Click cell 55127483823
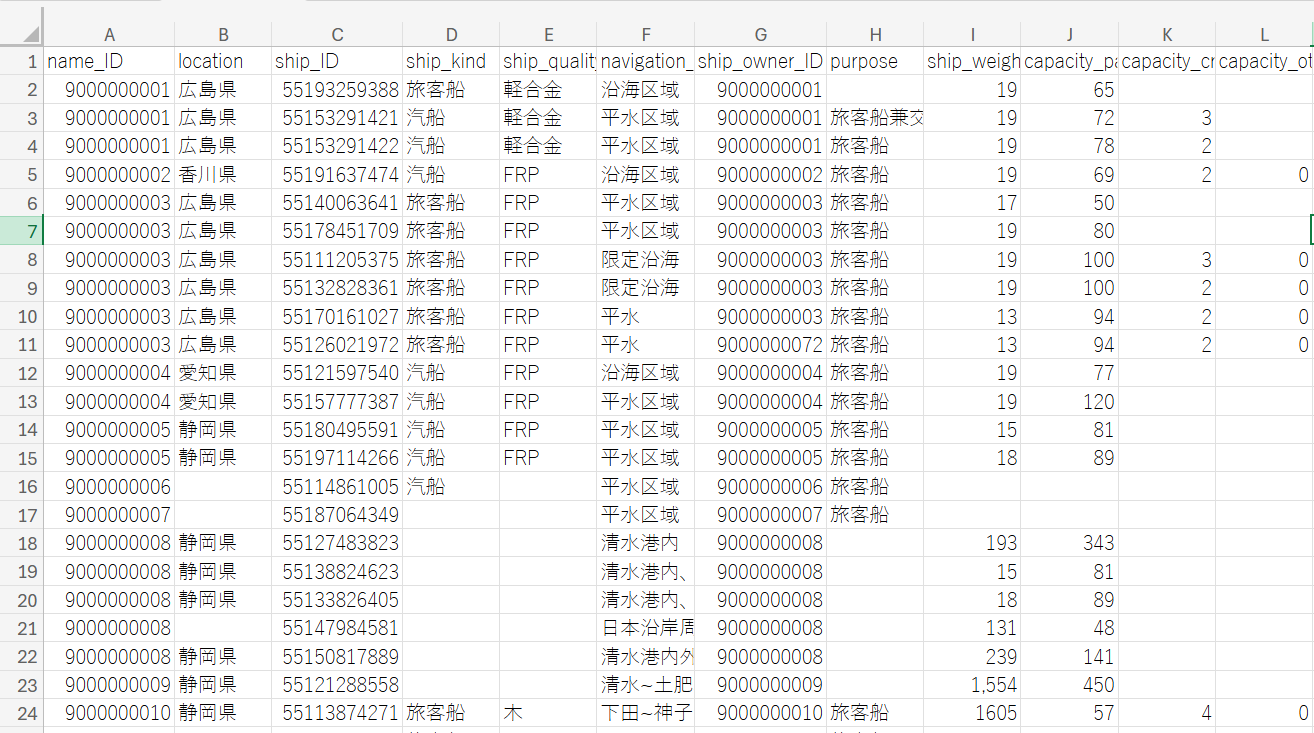The image size is (1314, 733). (337, 543)
